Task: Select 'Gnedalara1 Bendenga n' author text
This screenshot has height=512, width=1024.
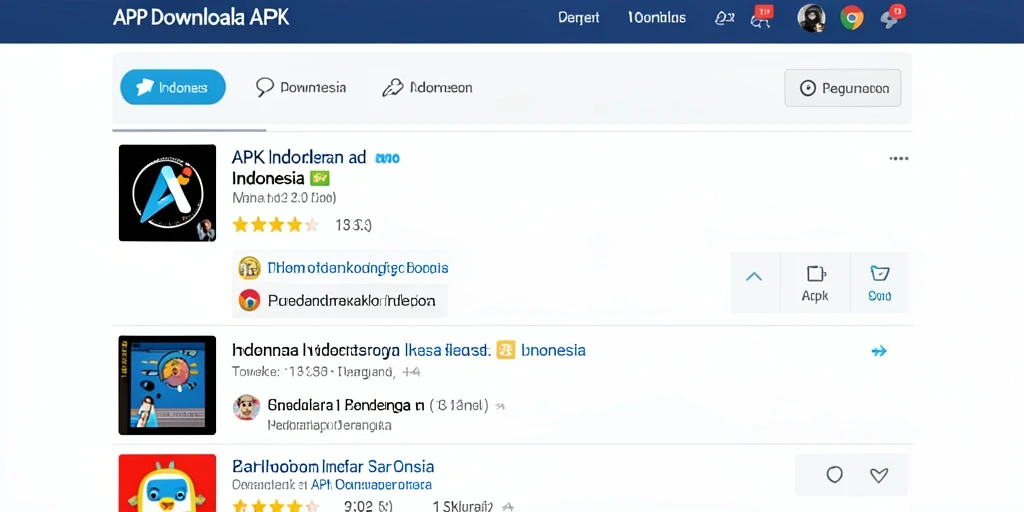Action: click(346, 406)
